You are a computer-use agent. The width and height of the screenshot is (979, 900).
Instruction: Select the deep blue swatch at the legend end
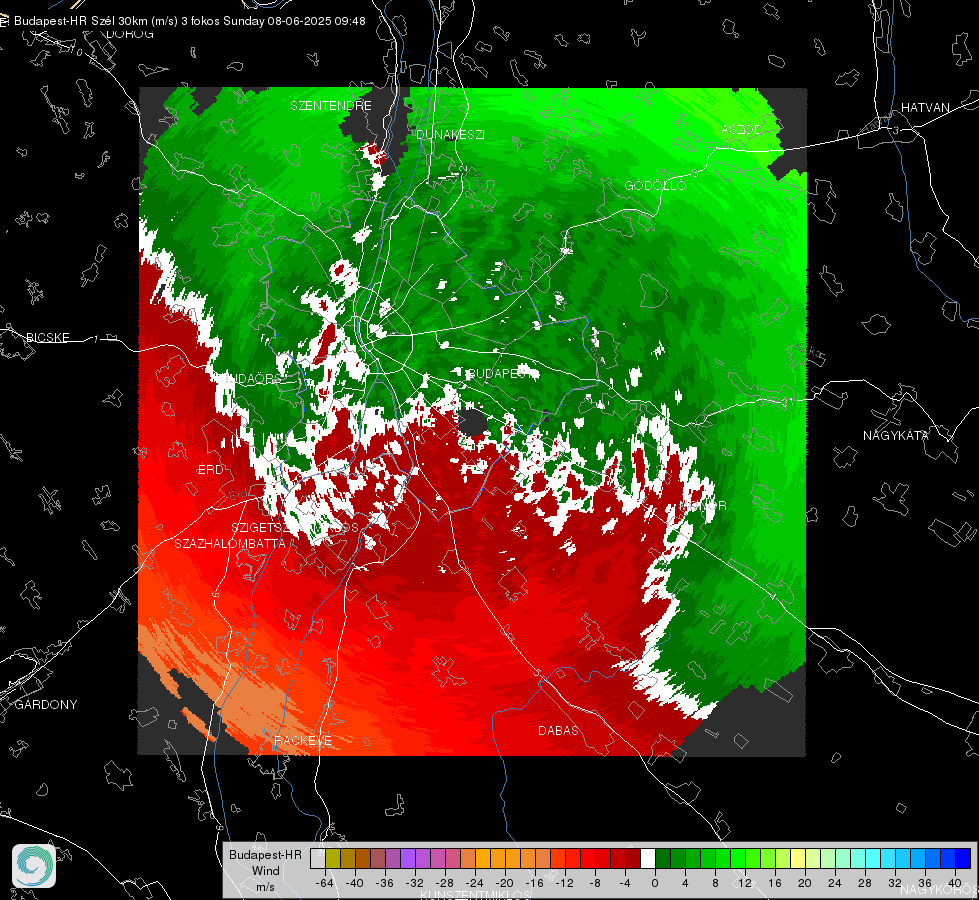[963, 859]
